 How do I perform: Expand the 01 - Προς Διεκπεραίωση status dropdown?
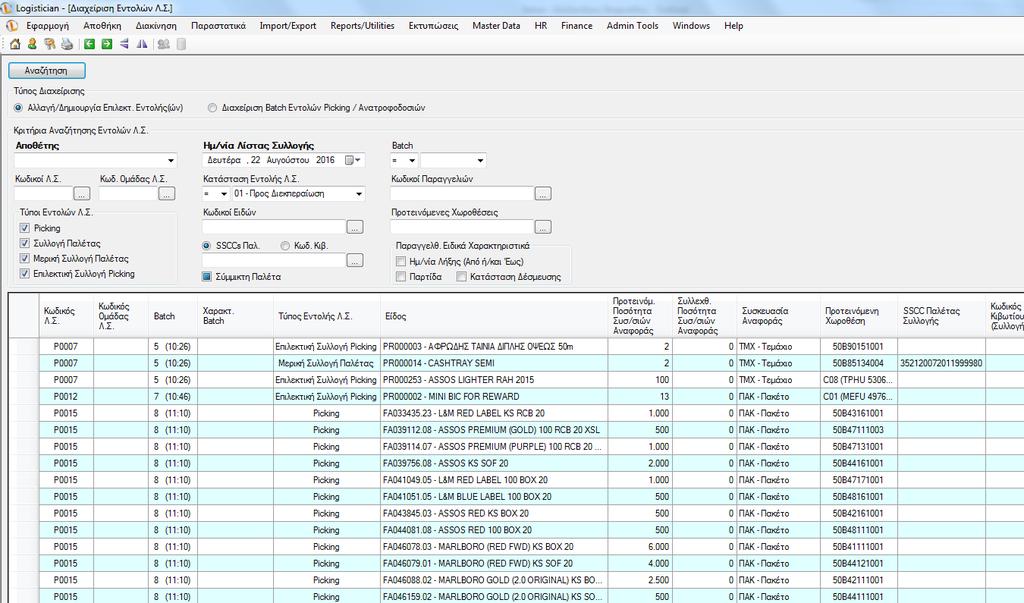[359, 194]
